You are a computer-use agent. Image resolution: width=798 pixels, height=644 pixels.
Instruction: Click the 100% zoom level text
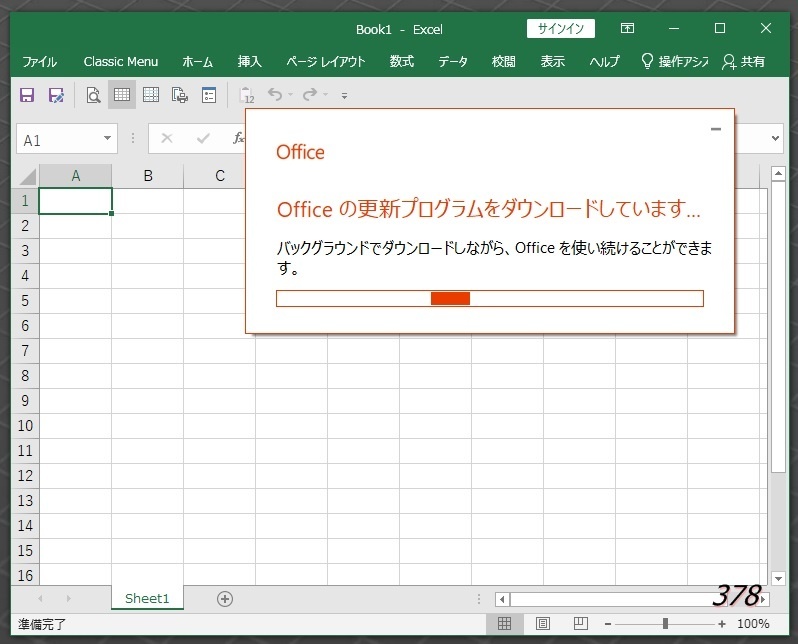coord(753,624)
